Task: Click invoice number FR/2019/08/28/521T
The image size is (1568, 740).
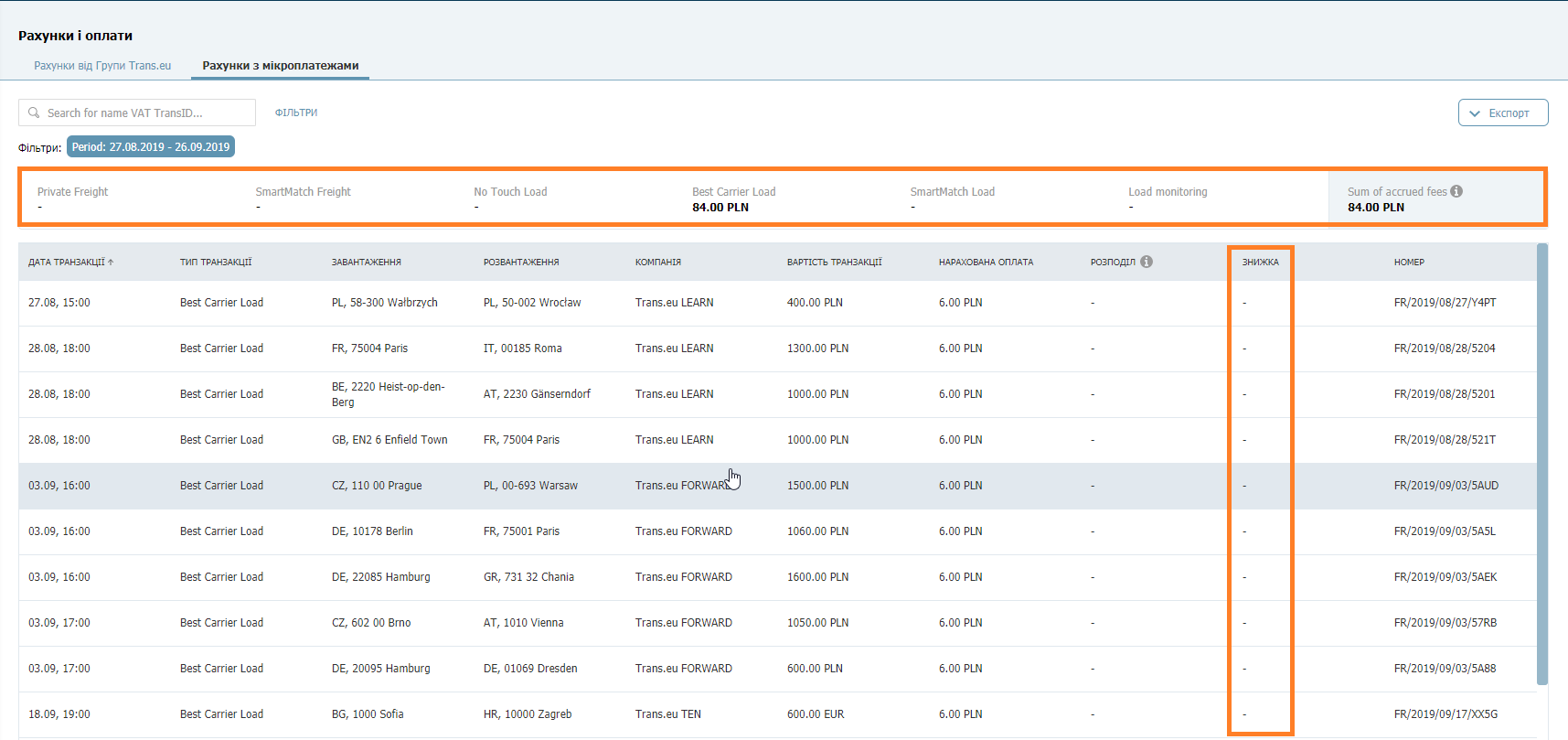Action: [x=1445, y=440]
